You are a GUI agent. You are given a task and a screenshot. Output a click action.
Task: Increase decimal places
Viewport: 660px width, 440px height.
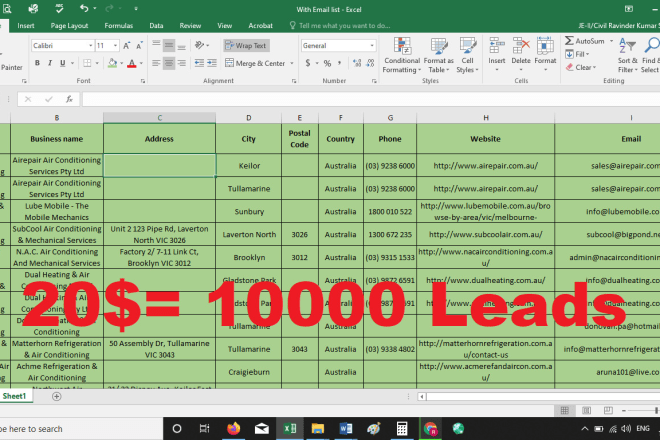tap(357, 63)
